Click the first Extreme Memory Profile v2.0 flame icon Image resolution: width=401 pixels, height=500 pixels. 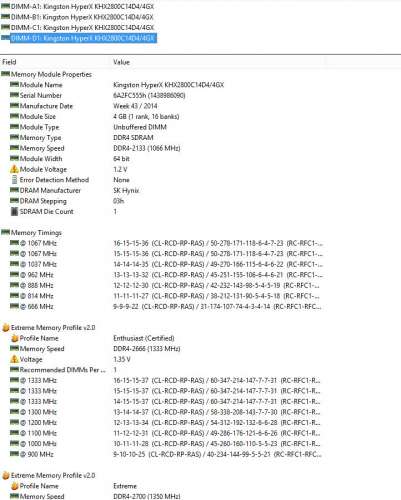click(6, 327)
